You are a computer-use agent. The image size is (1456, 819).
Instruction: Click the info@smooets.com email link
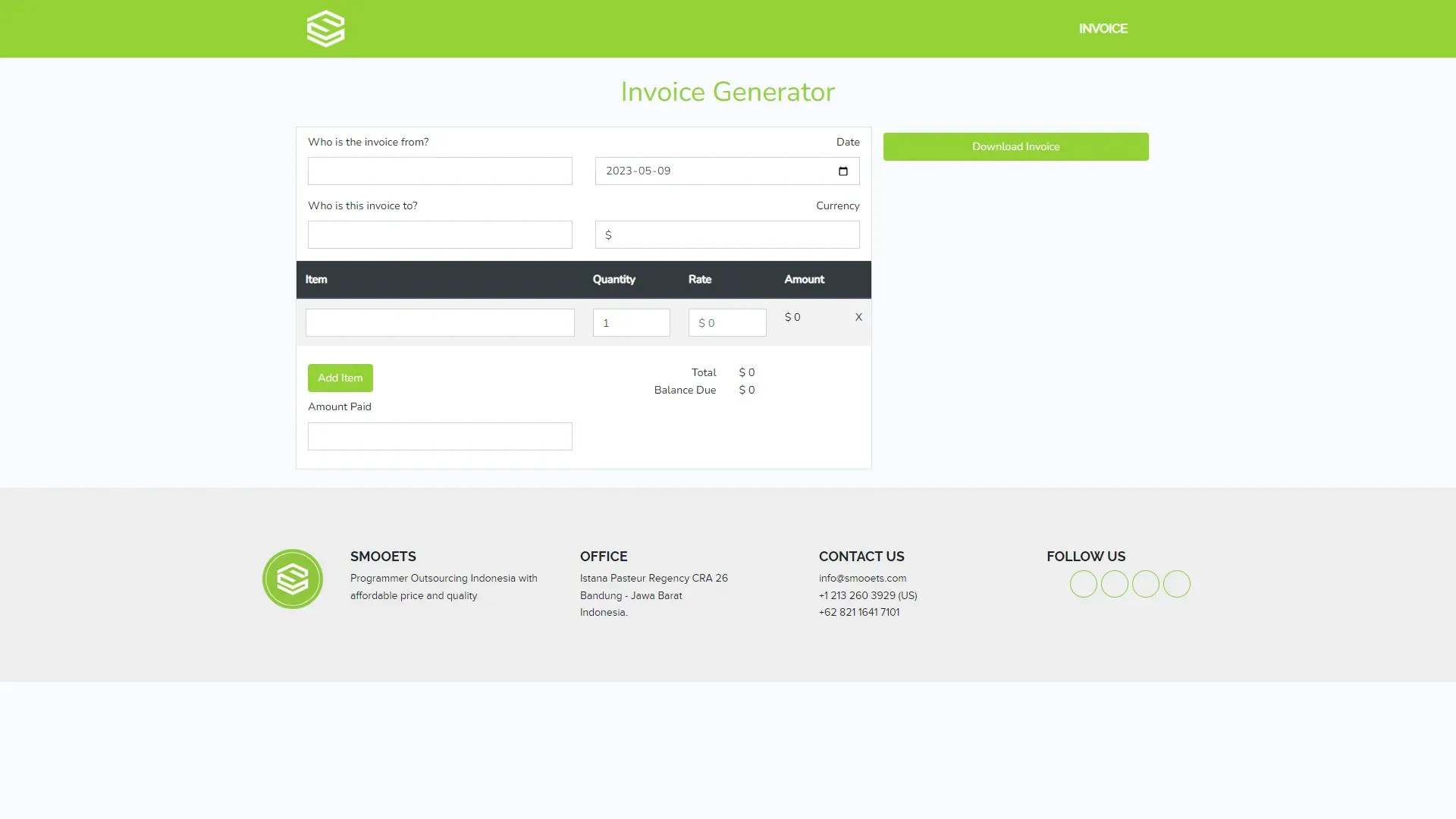862,578
